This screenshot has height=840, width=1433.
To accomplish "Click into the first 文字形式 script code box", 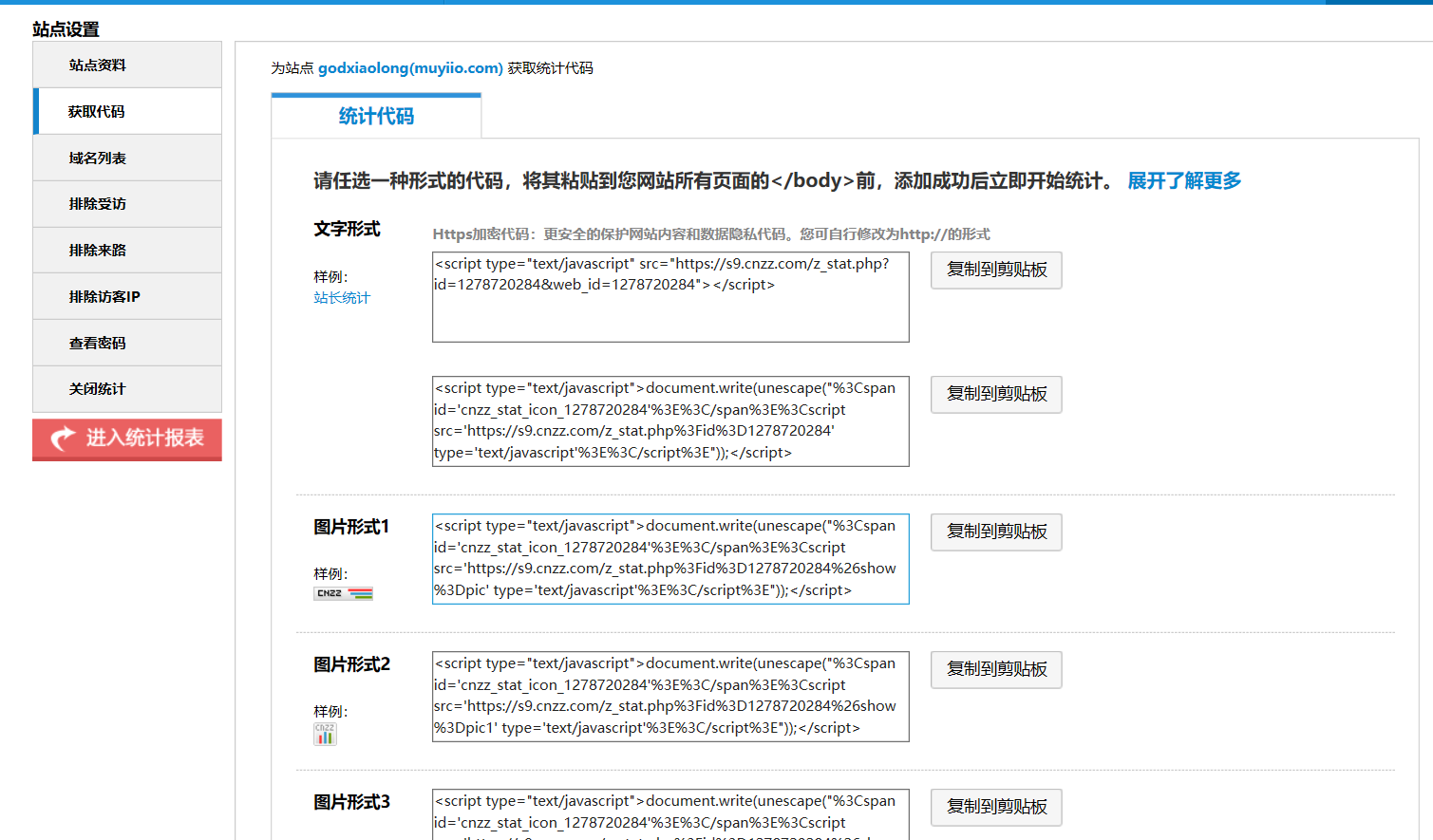I will click(670, 297).
